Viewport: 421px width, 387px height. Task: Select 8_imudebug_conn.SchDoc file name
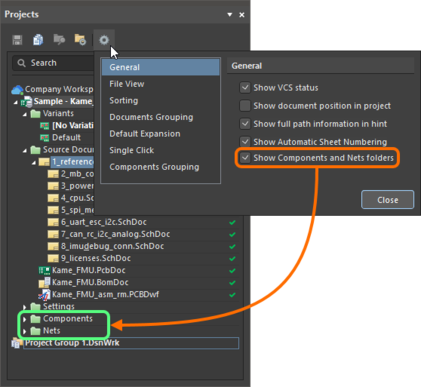(112, 246)
